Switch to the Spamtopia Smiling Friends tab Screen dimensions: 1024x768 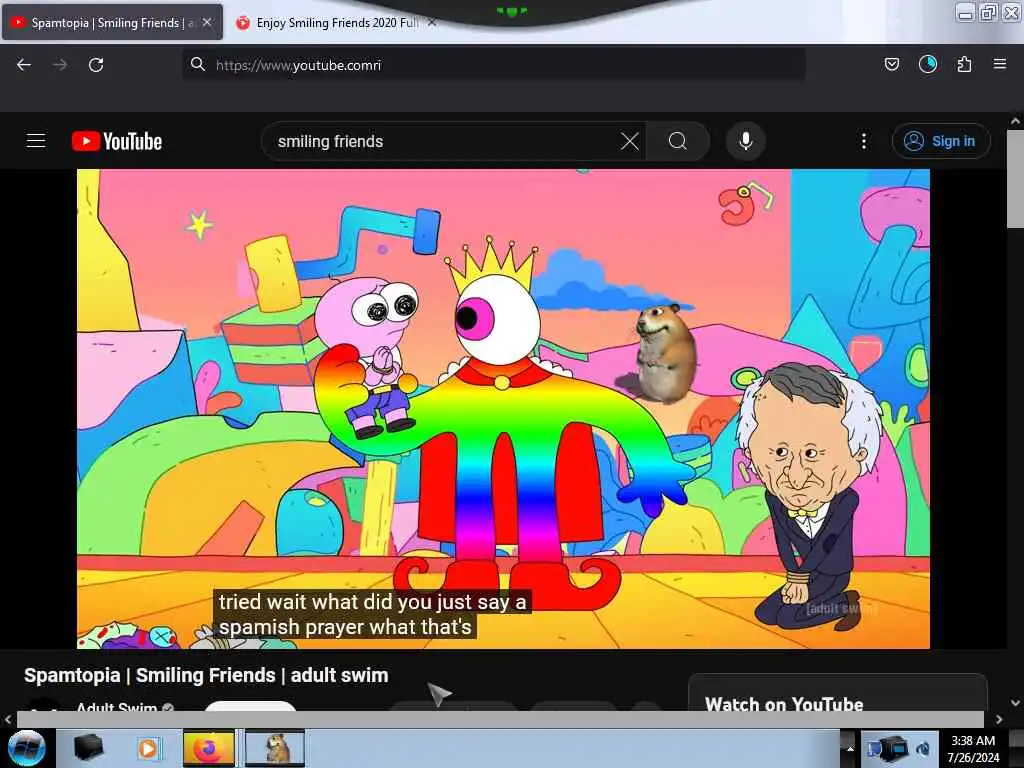click(112, 23)
